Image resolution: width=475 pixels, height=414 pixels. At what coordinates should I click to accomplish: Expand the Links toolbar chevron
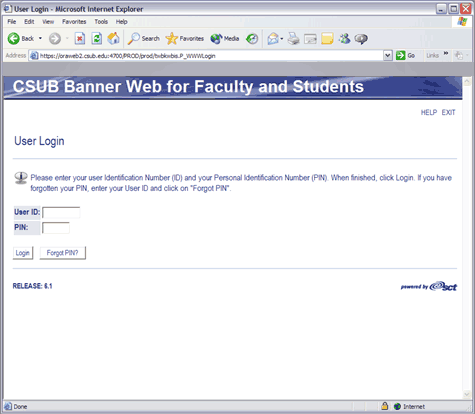point(446,54)
